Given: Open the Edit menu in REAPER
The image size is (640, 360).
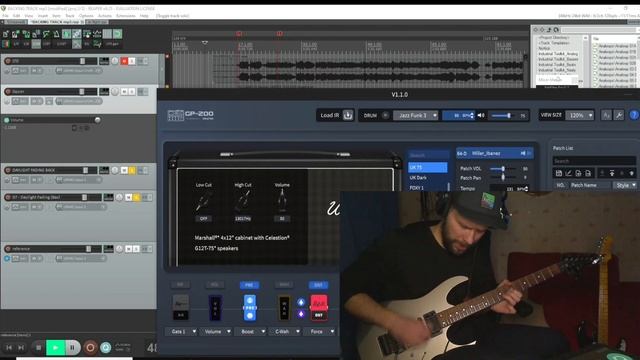Looking at the screenshot, I should [x=16, y=16].
